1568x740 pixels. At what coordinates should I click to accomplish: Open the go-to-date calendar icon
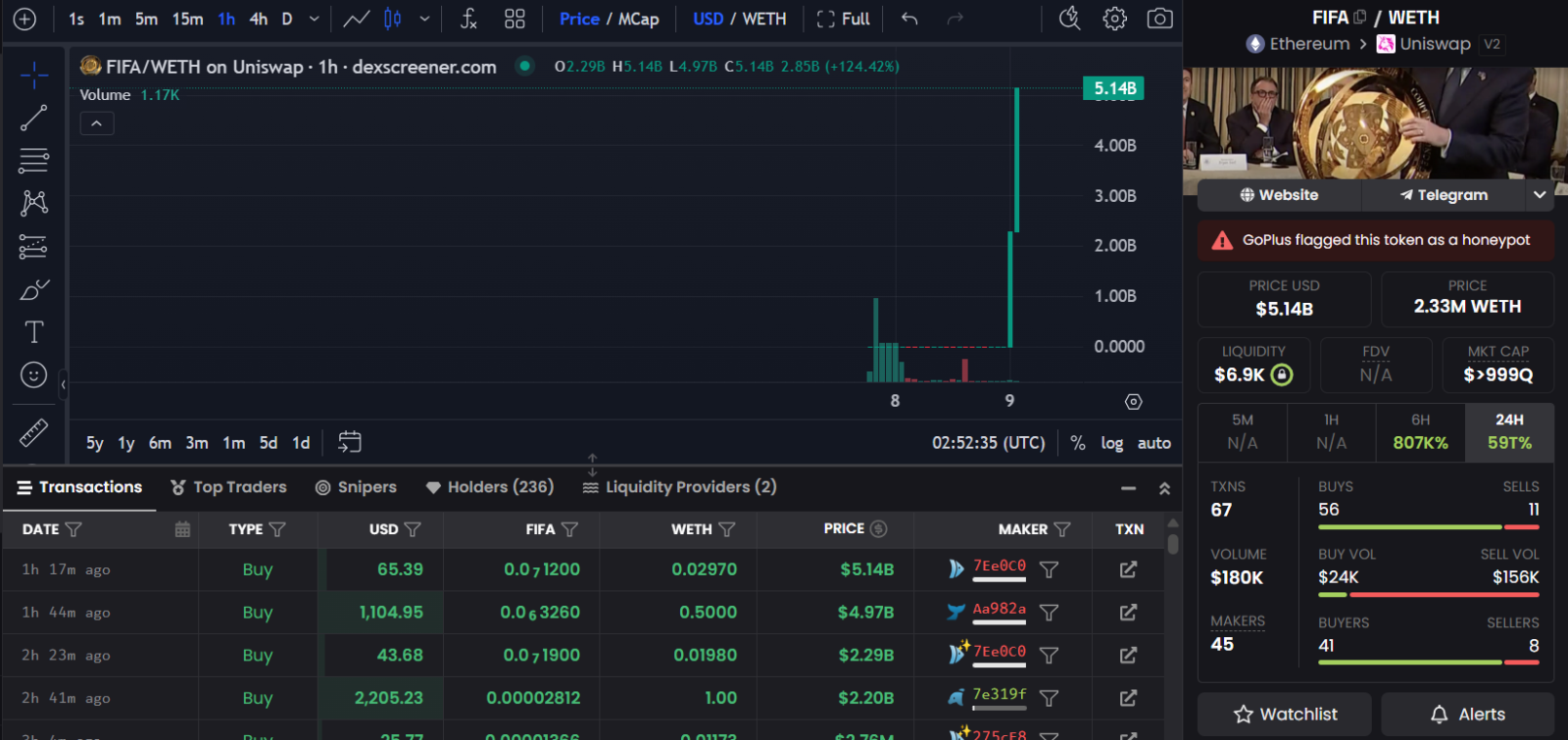point(350,442)
